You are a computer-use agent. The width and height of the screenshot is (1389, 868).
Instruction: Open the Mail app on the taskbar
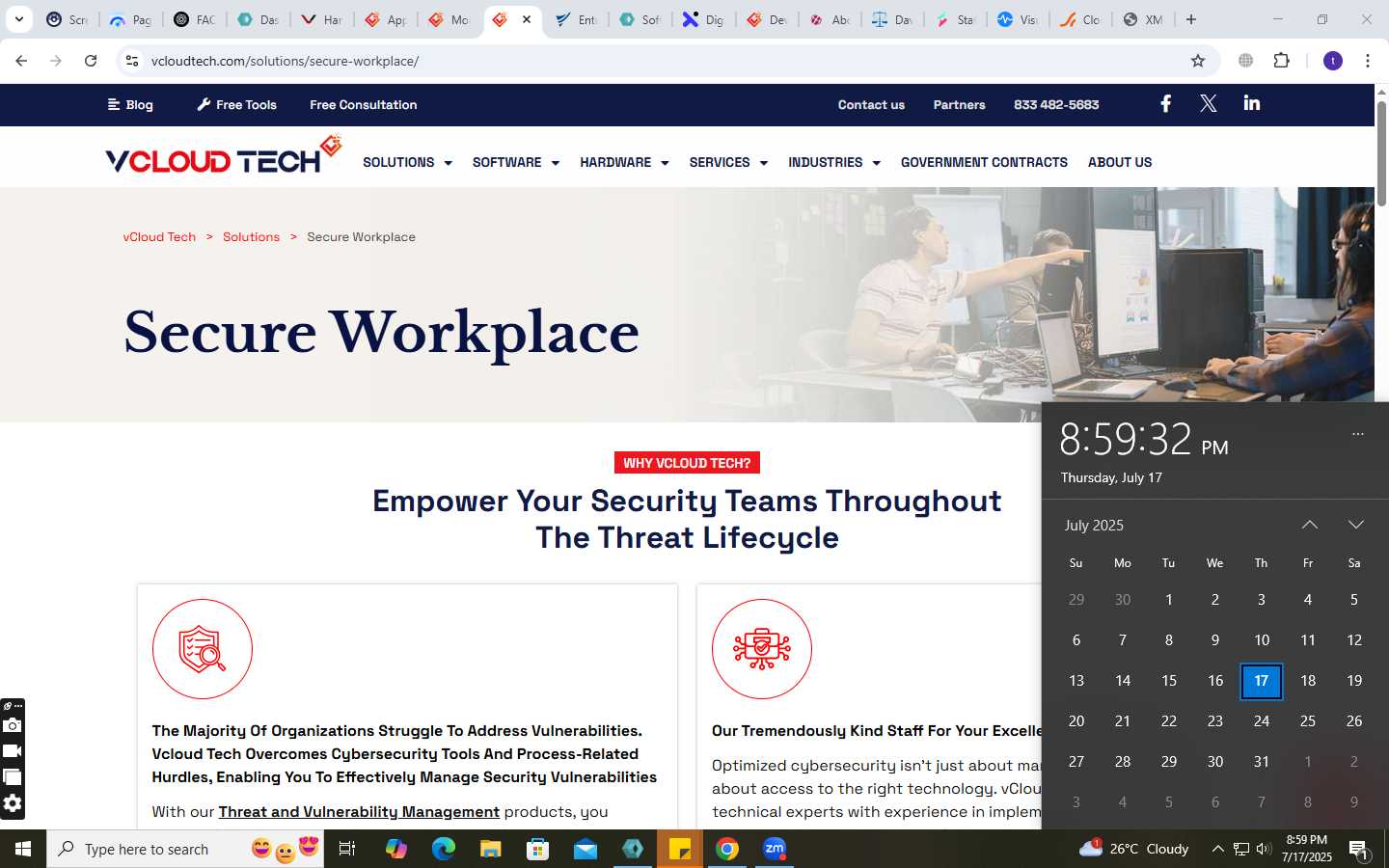point(585,849)
